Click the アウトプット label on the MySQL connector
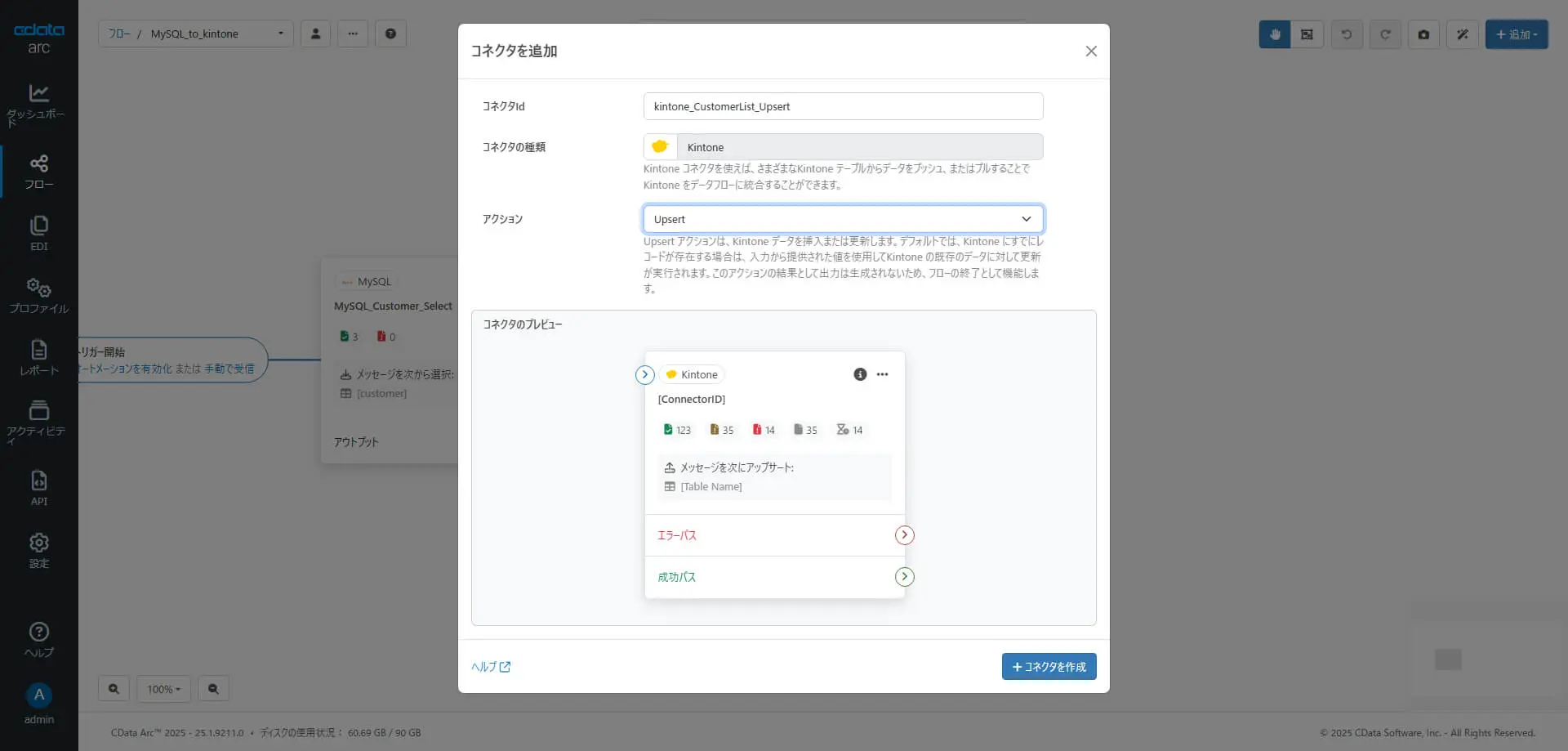This screenshot has height=751, width=1568. pyautogui.click(x=356, y=442)
